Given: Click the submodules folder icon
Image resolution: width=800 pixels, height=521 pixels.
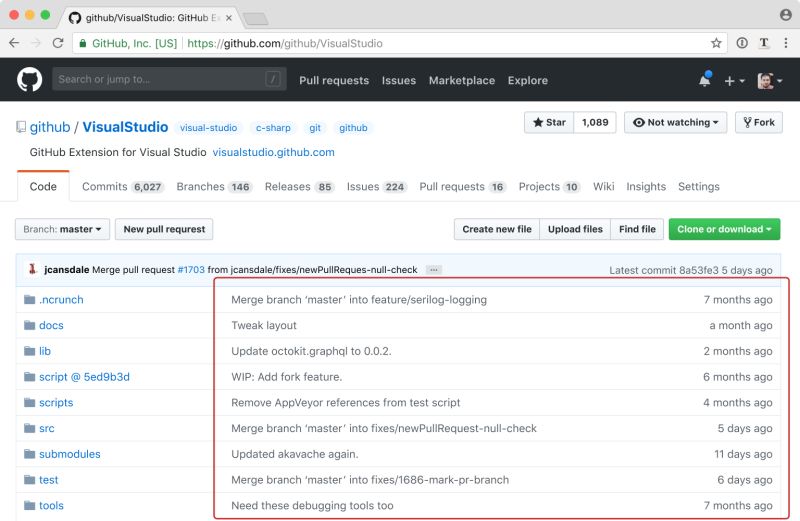Looking at the screenshot, I should tap(30, 454).
